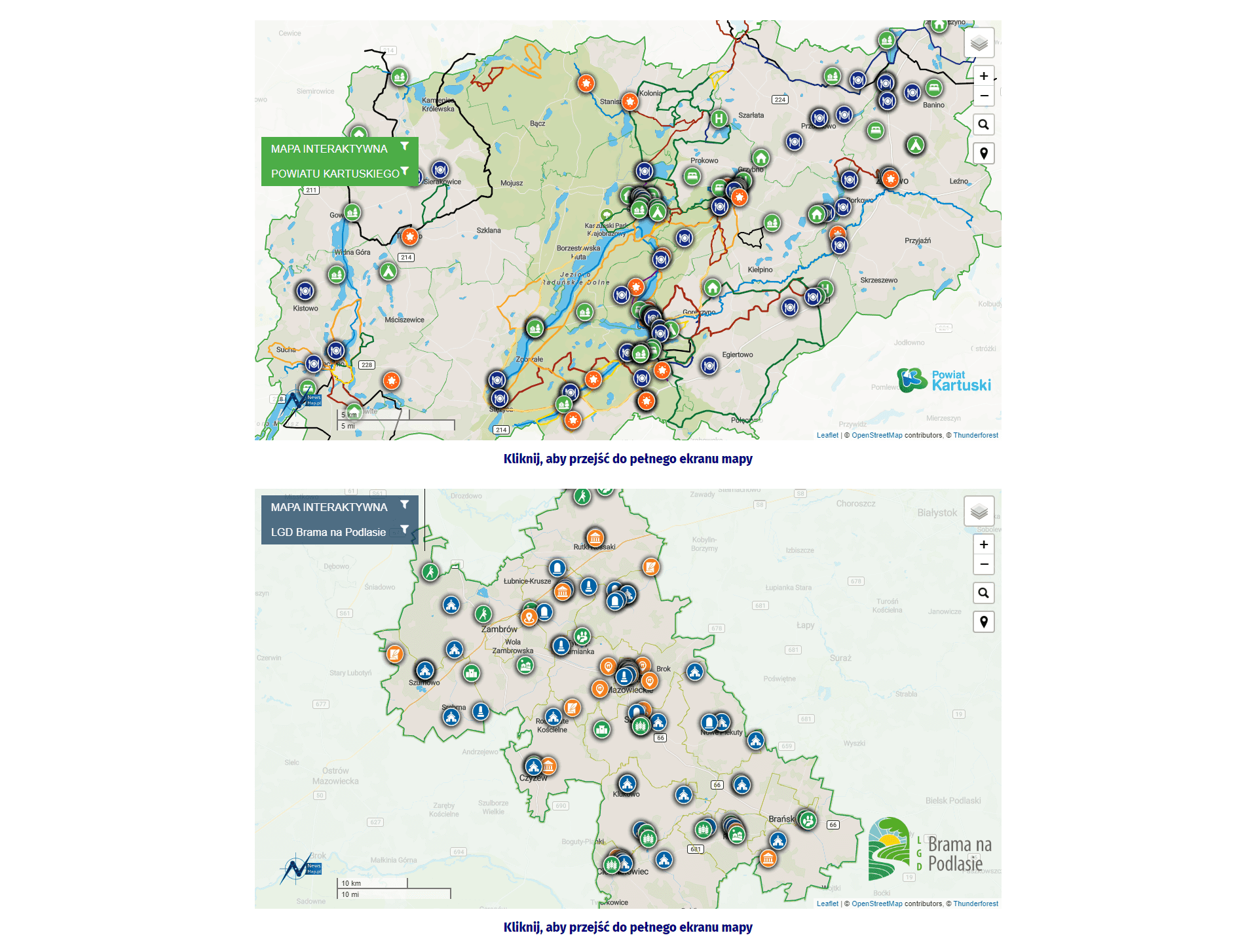Zoom in on the Brama na Podlasie map
Viewport: 1257px width, 952px height.
[984, 544]
